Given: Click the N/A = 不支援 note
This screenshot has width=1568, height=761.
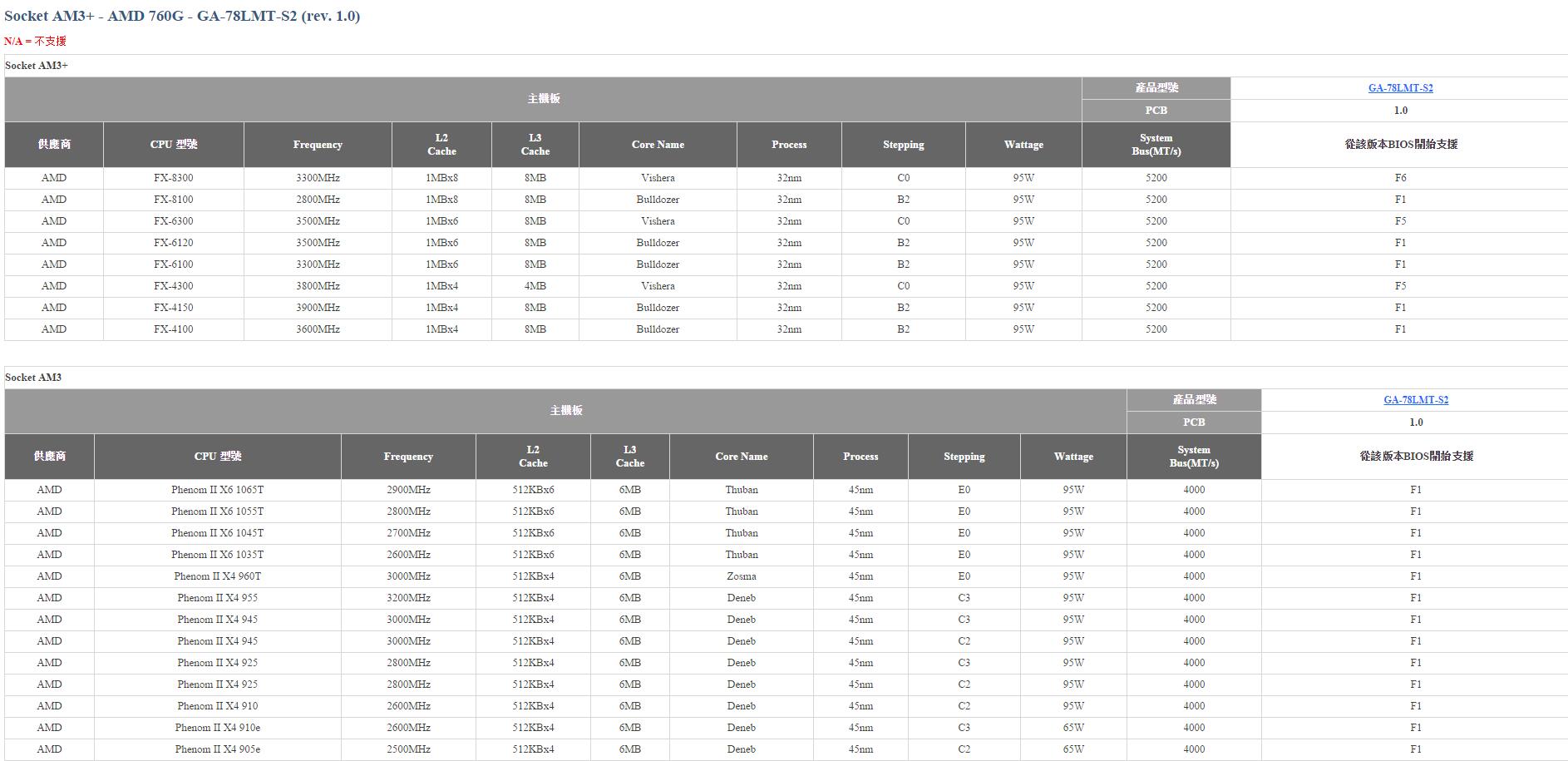Looking at the screenshot, I should coord(35,41).
